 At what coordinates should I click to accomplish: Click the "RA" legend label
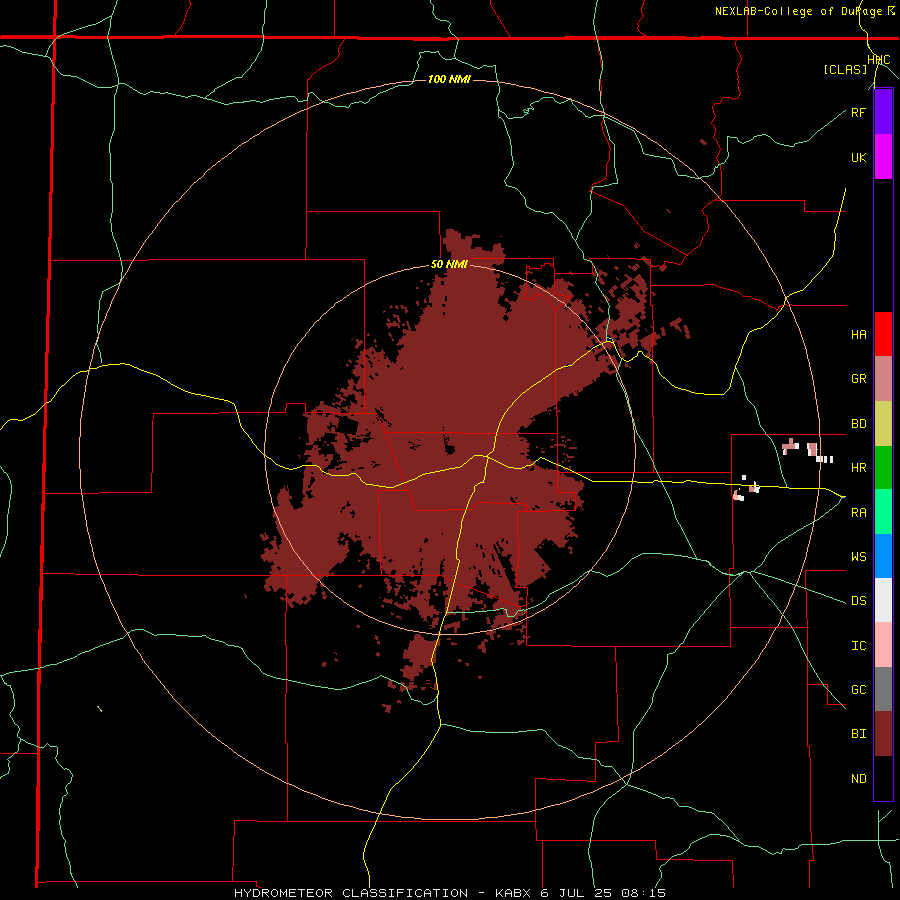(858, 513)
